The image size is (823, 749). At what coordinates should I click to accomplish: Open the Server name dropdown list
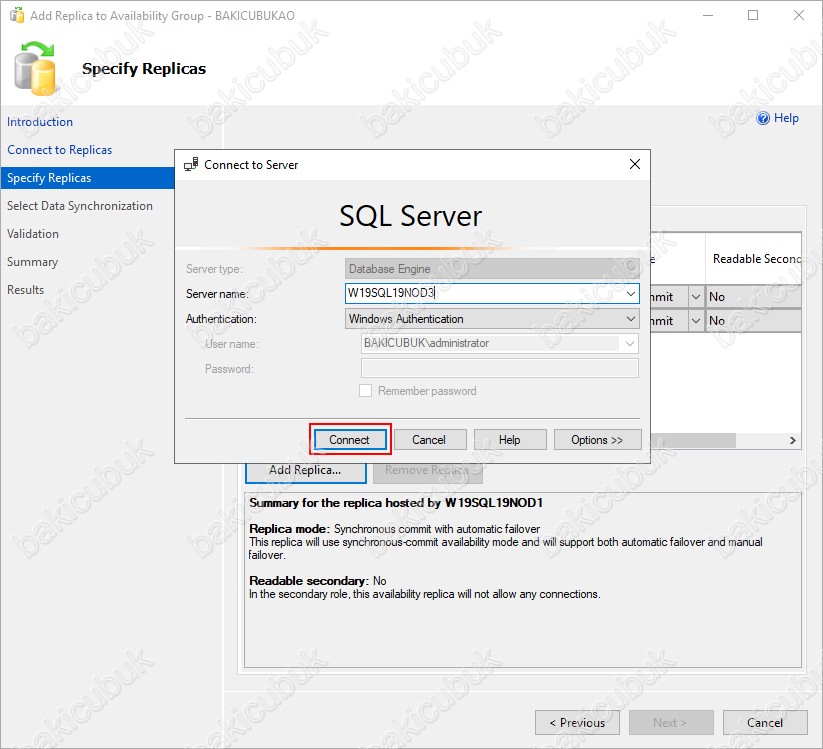point(631,293)
